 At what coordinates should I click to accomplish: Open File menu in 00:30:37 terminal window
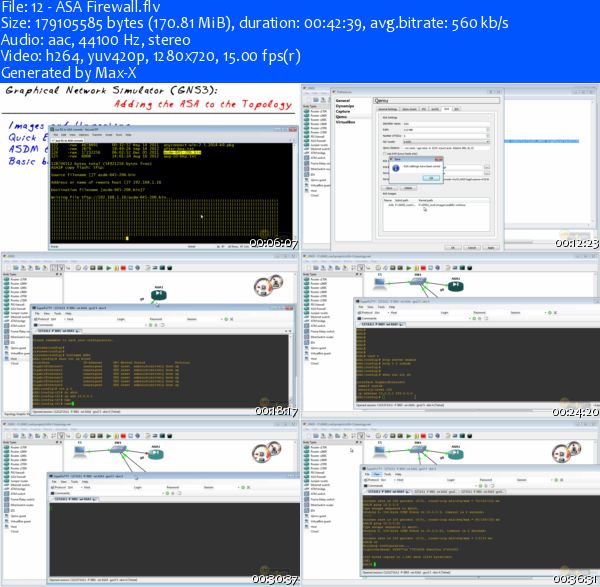tap(54, 481)
